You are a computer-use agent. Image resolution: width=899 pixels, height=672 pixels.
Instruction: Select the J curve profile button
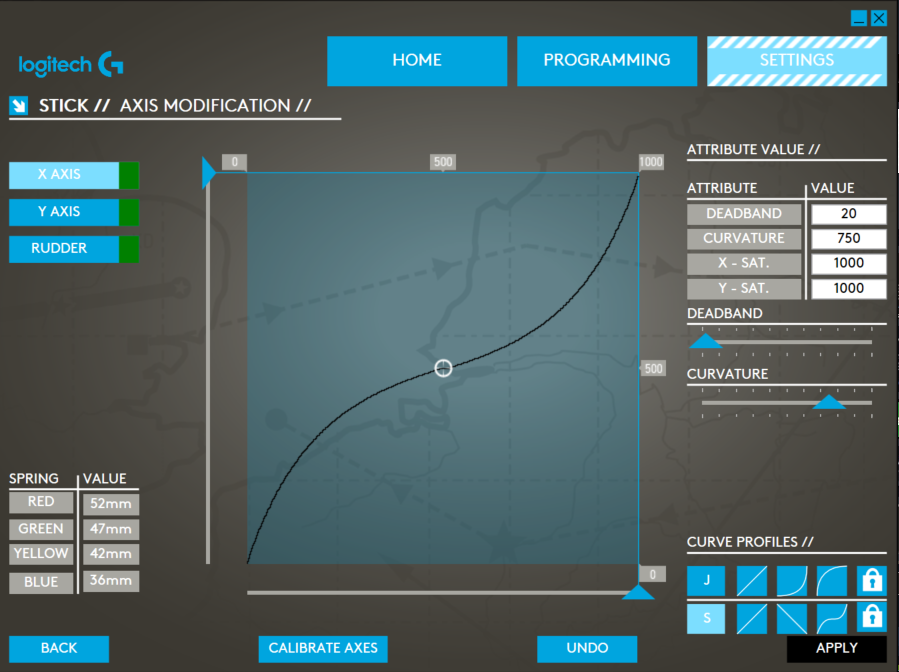click(706, 581)
